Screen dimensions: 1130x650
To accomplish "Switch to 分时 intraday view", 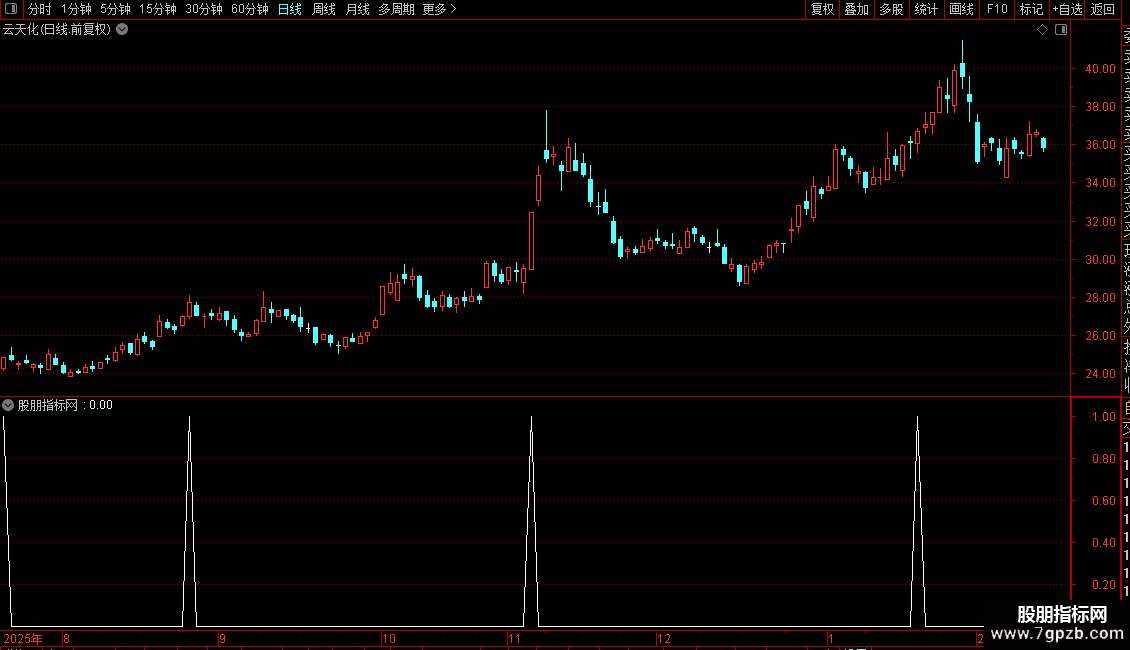I will tap(40, 9).
